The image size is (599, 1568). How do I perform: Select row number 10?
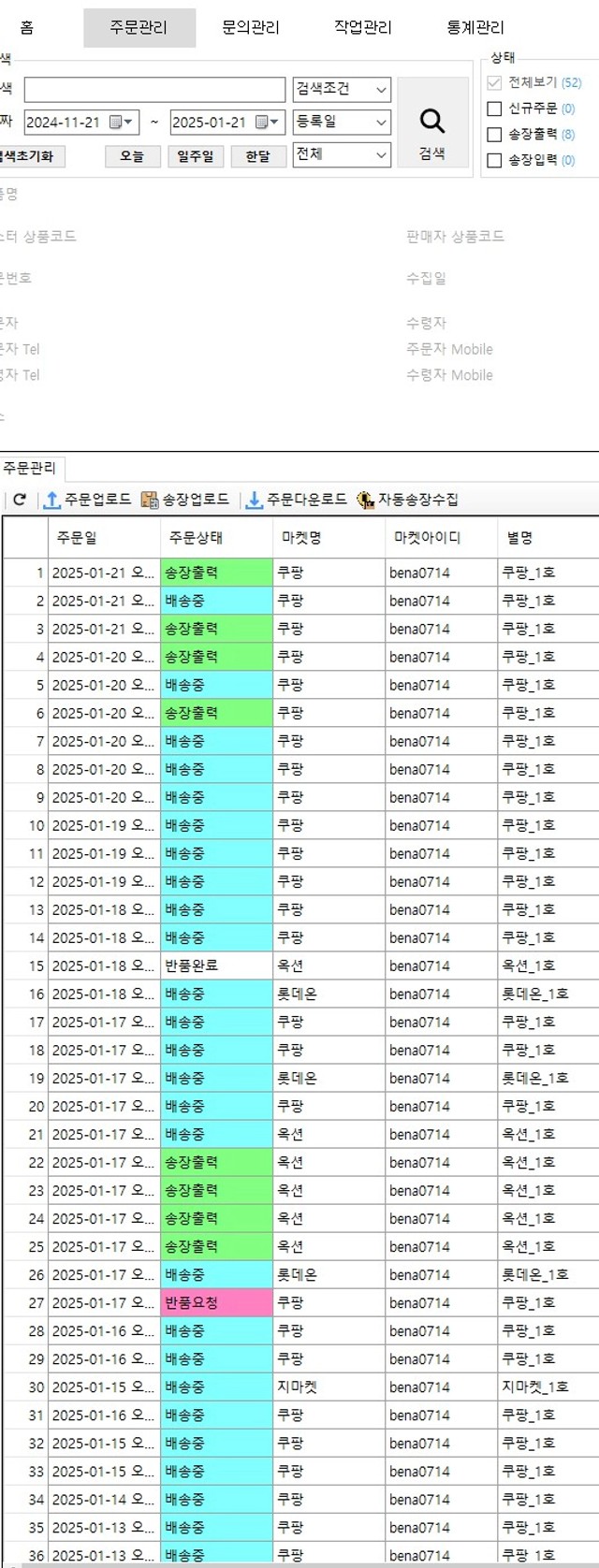25,825
